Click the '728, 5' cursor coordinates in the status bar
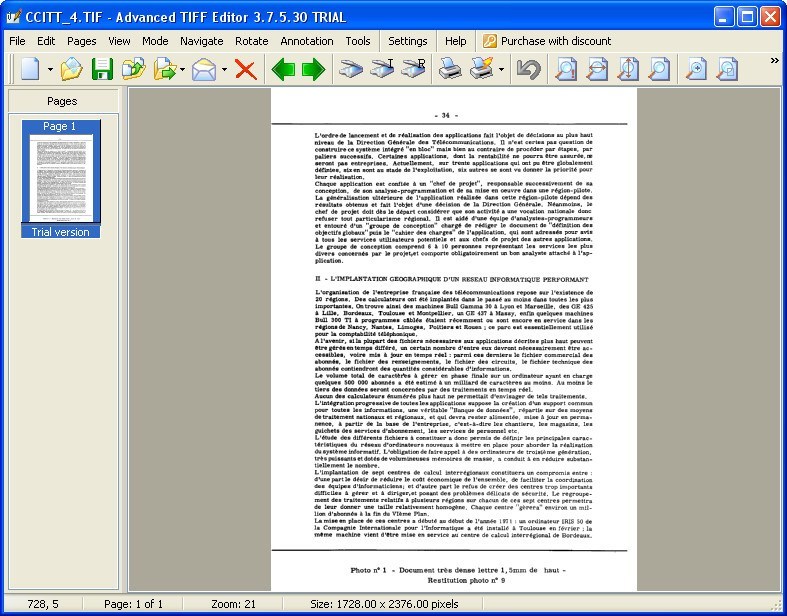Viewport: 787px width, 616px height. click(x=43, y=604)
